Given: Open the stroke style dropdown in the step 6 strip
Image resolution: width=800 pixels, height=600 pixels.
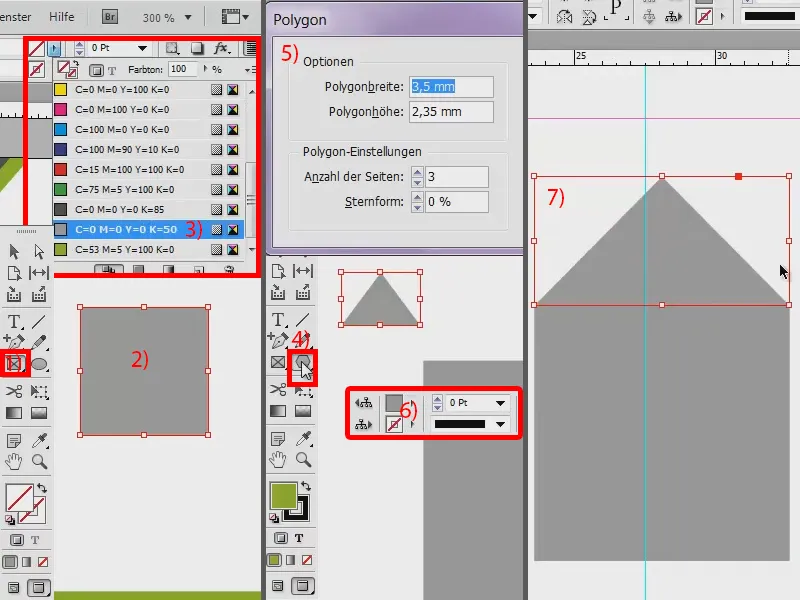Looking at the screenshot, I should pyautogui.click(x=500, y=424).
